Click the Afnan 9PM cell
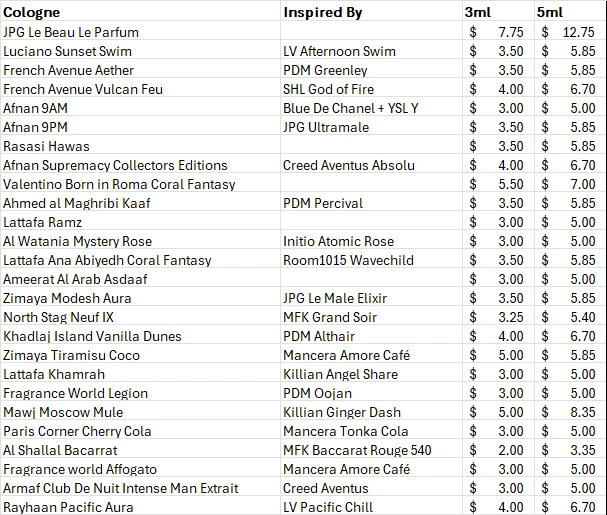607x515 pixels. tap(141, 127)
